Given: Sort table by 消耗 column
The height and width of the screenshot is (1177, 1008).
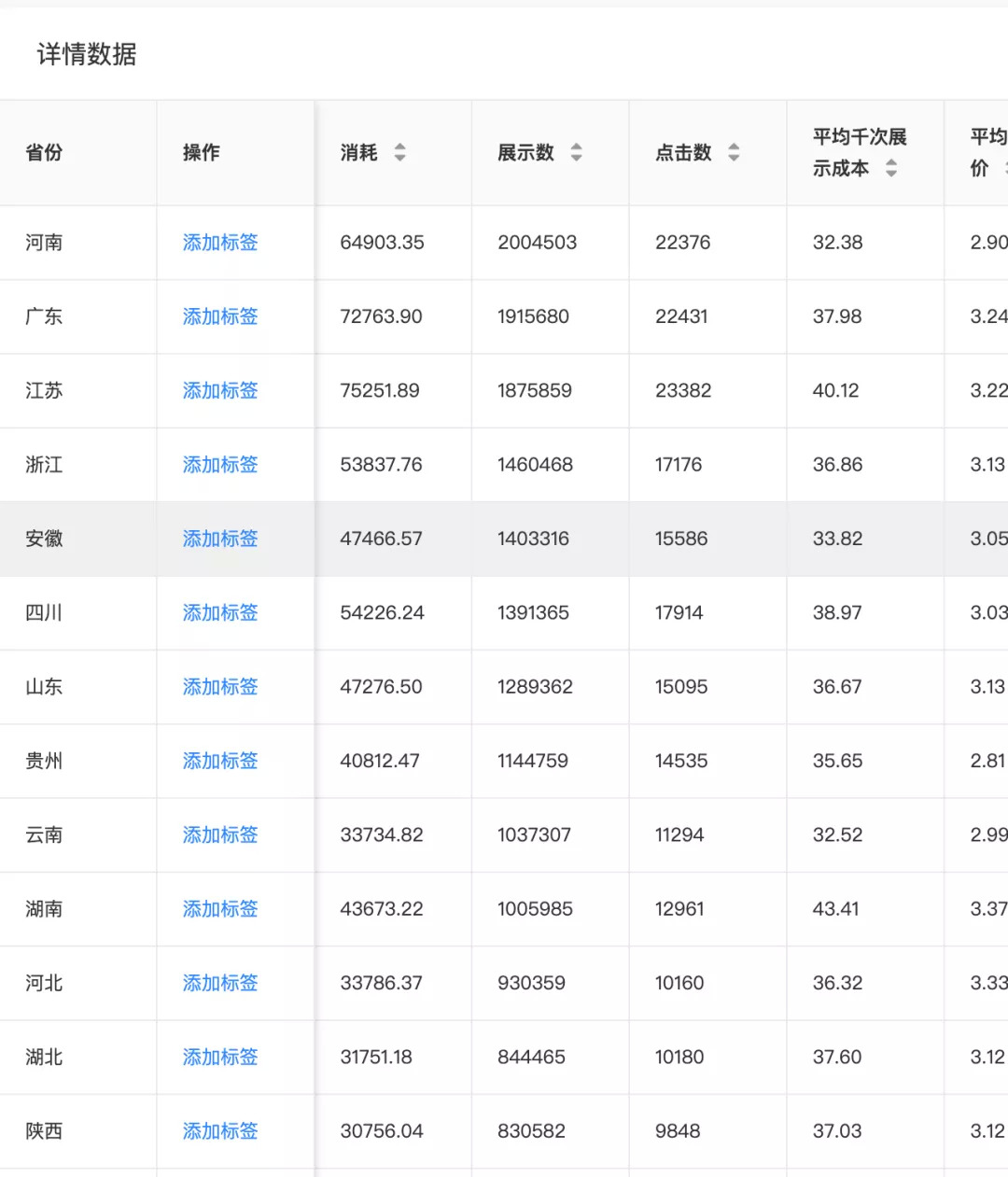Looking at the screenshot, I should coord(399,152).
